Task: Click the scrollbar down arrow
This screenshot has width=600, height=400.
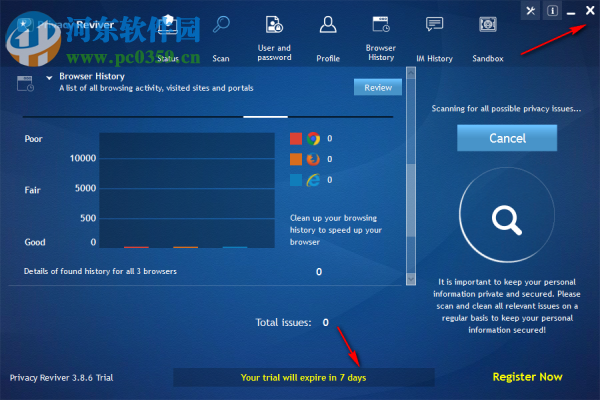Action: 411,279
